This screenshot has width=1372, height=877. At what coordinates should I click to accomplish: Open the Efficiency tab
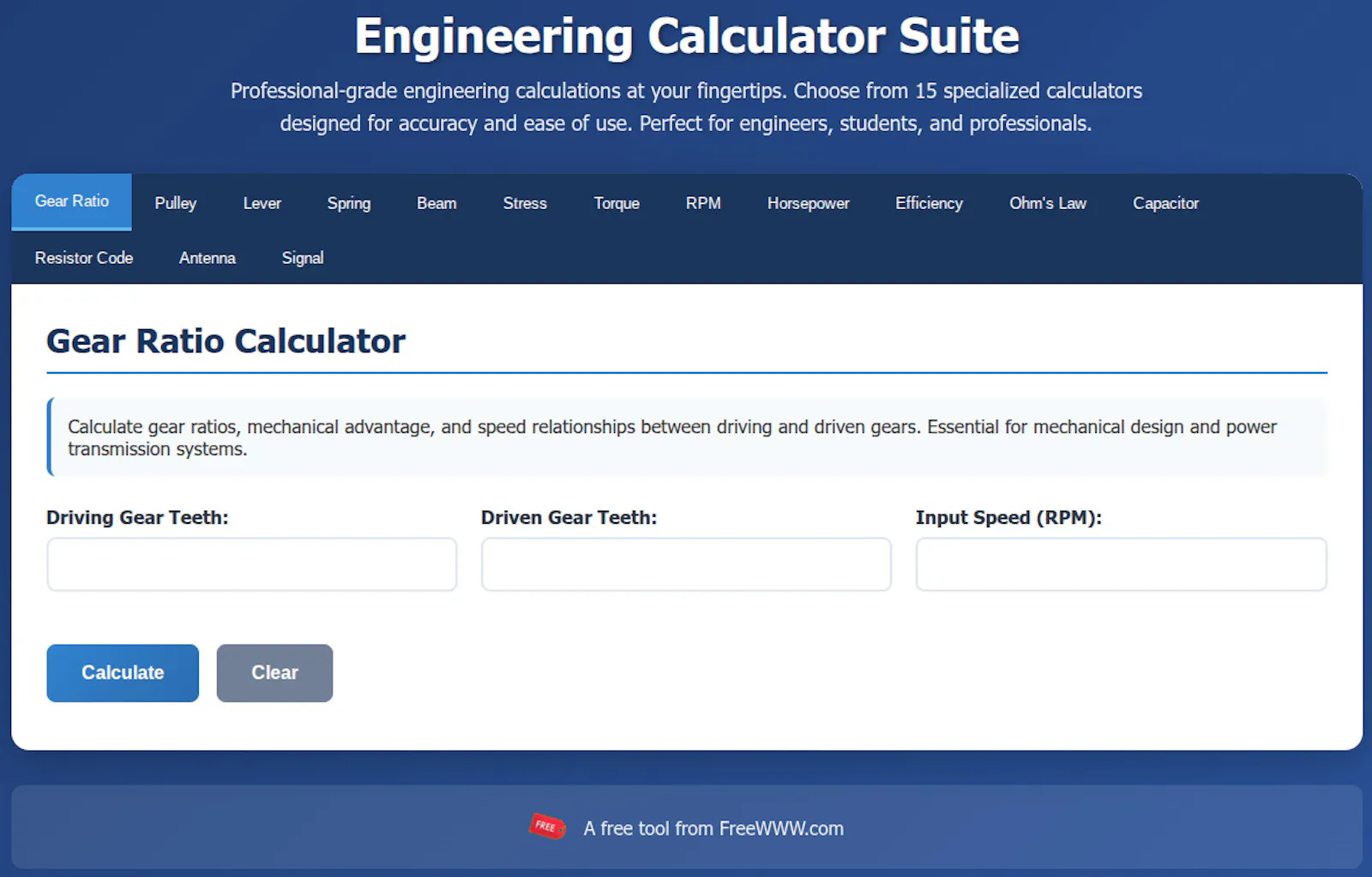tap(929, 203)
